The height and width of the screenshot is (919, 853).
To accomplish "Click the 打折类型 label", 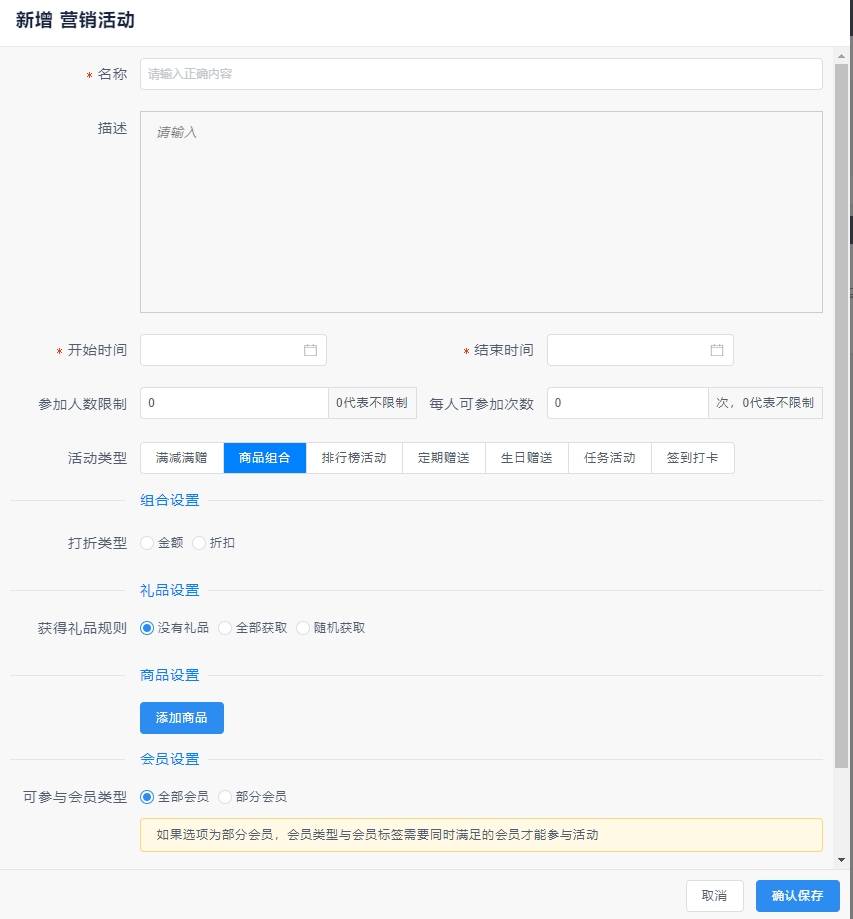I will pyautogui.click(x=97, y=543).
